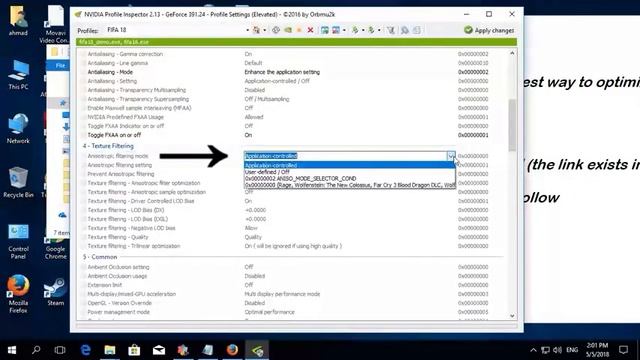The image size is (640, 360).
Task: Expand the export profiles dropdown arrow
Action: [x=363, y=30]
